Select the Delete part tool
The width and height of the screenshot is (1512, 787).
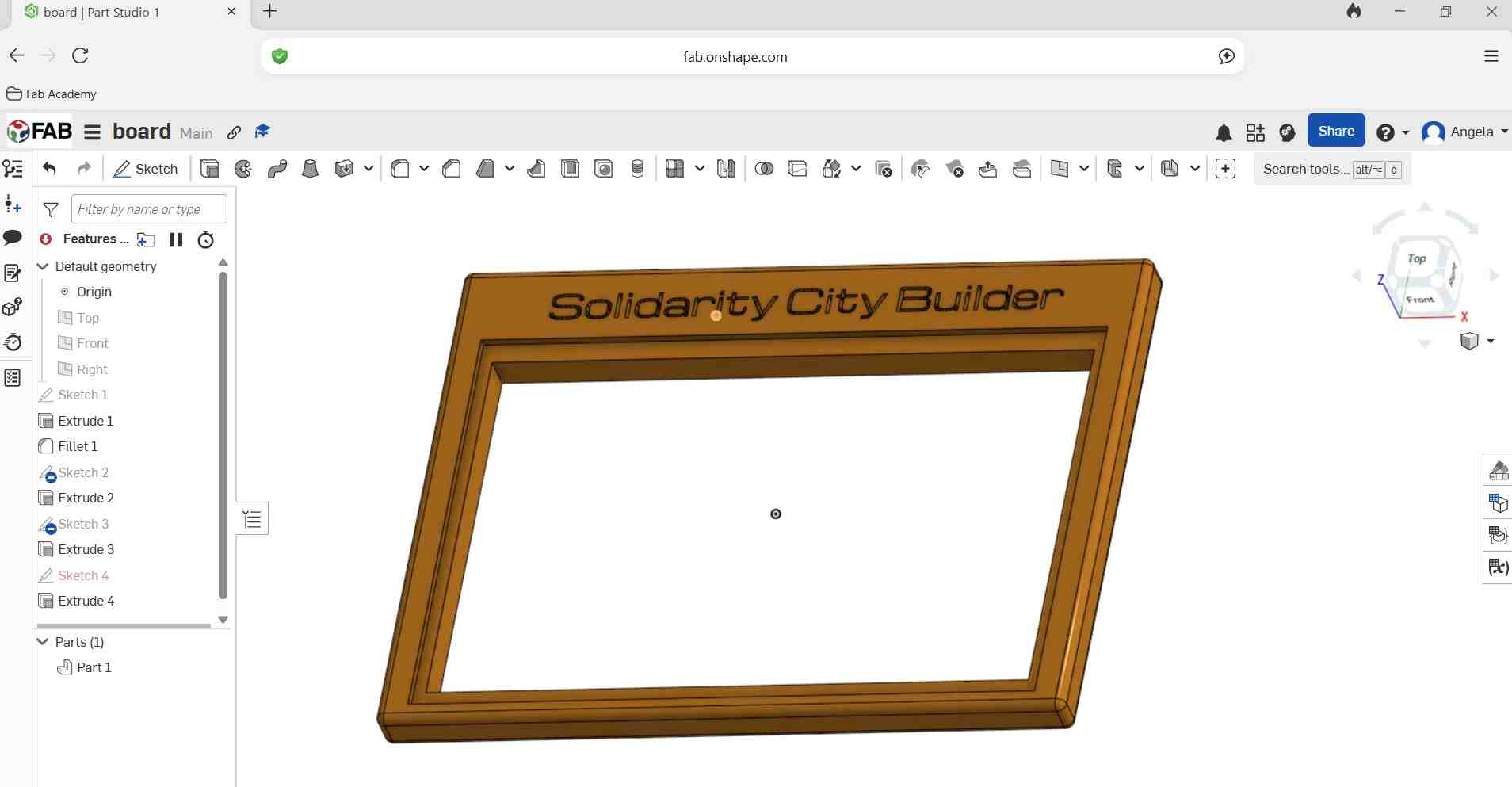coord(883,169)
